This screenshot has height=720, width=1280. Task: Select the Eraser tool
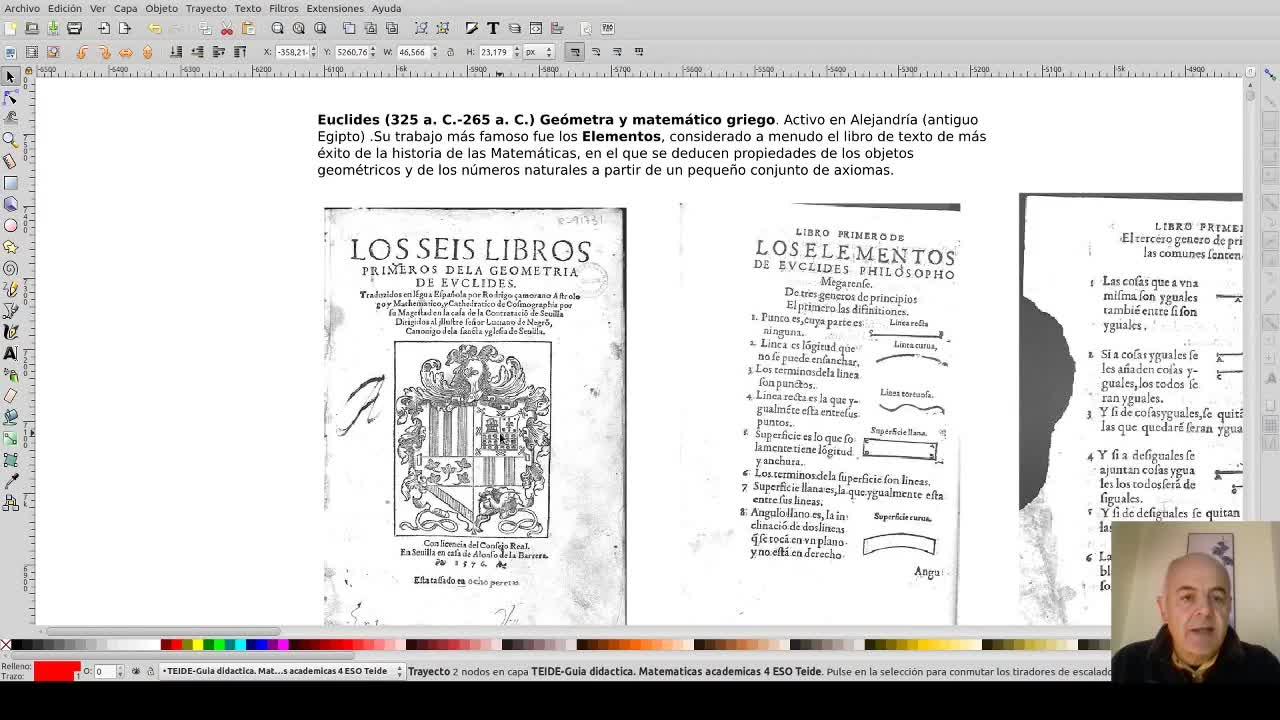pyautogui.click(x=11, y=397)
